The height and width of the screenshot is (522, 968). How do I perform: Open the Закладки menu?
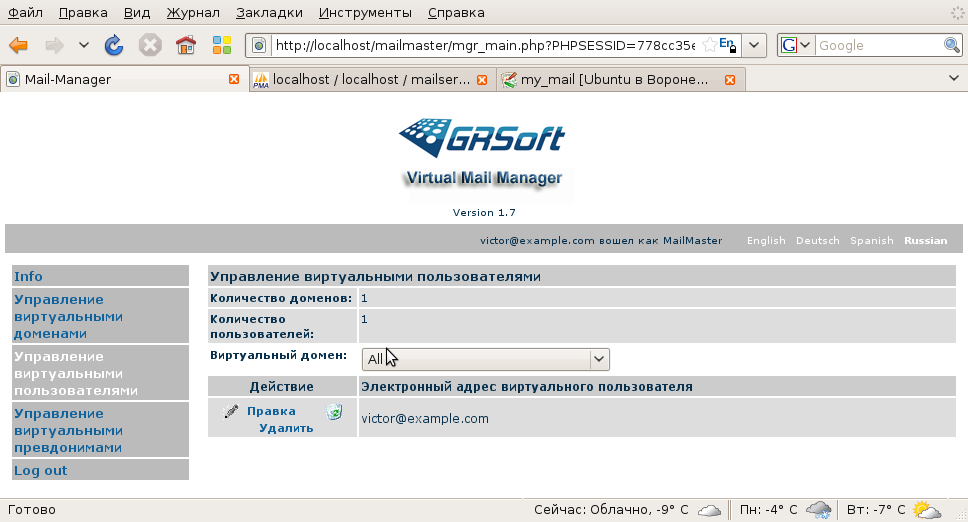click(269, 12)
